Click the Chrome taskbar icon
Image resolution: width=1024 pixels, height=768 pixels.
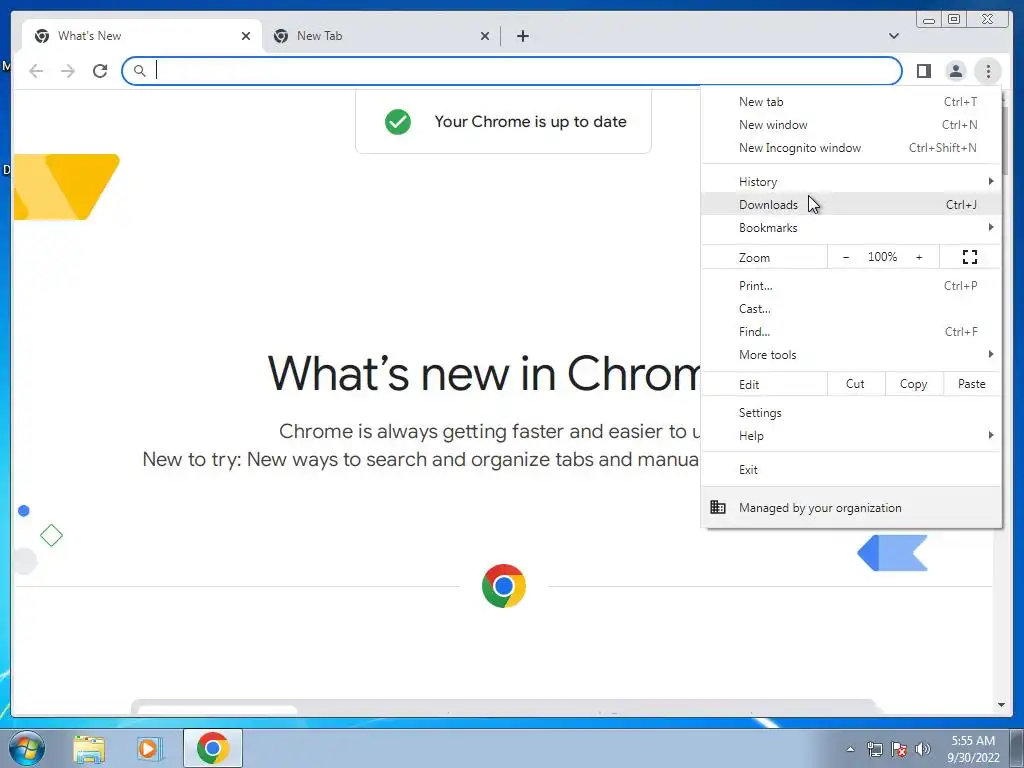click(213, 748)
